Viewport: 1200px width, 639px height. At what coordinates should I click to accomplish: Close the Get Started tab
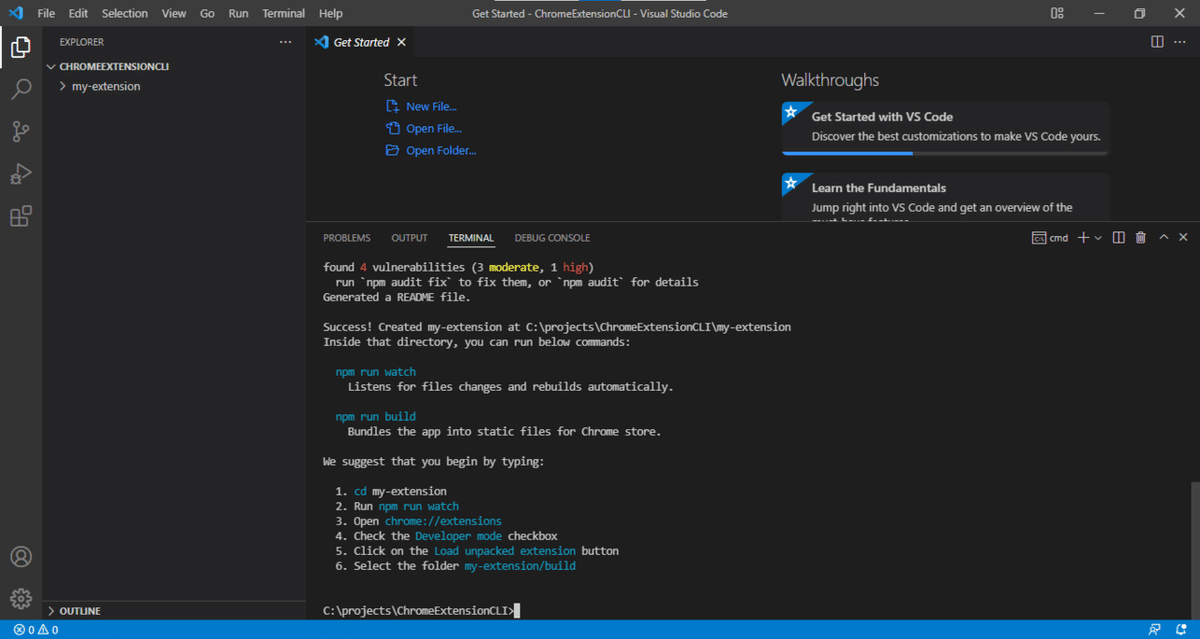401,42
